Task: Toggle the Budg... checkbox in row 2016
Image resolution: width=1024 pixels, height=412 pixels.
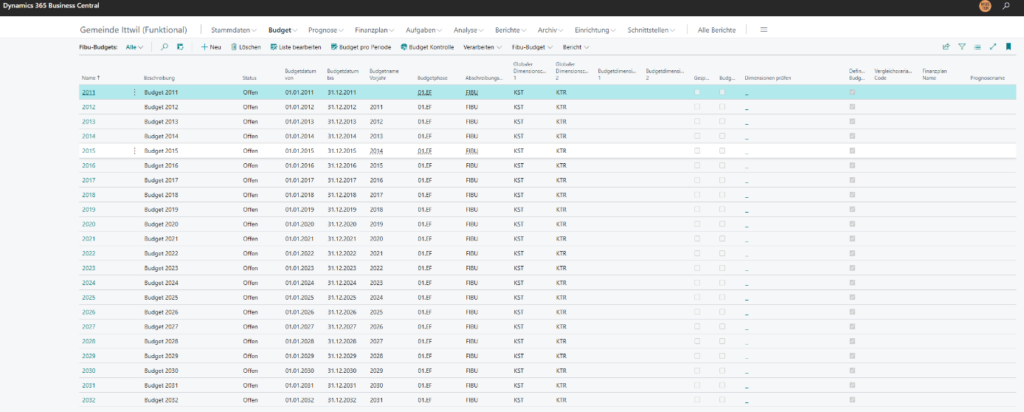Action: coord(722,166)
